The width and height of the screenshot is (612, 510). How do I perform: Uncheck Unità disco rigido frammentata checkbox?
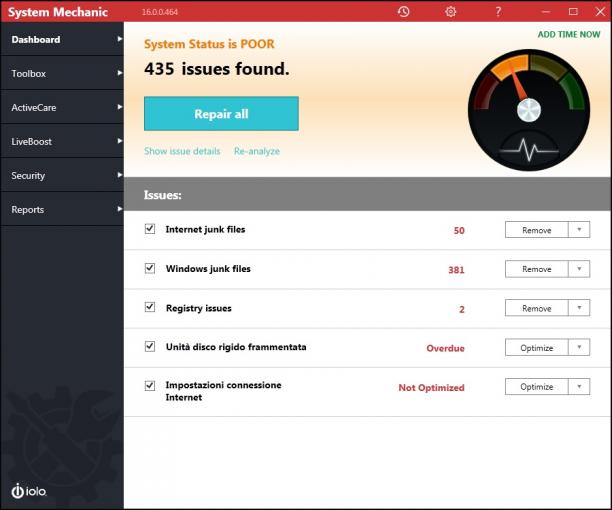[150, 347]
